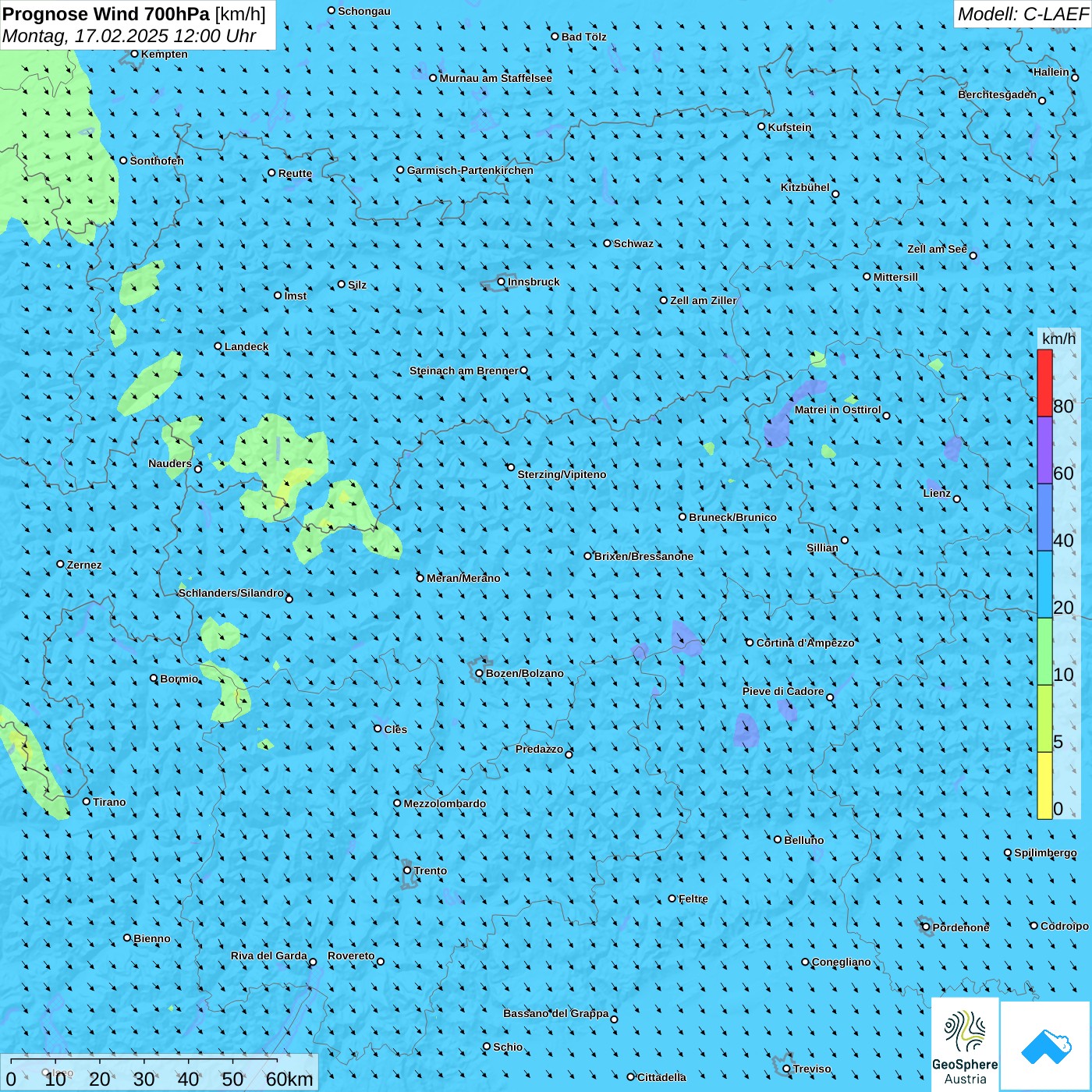The width and height of the screenshot is (1092, 1092).
Task: Click the 'Murnau am Staffelsee' label
Action: coord(495,78)
